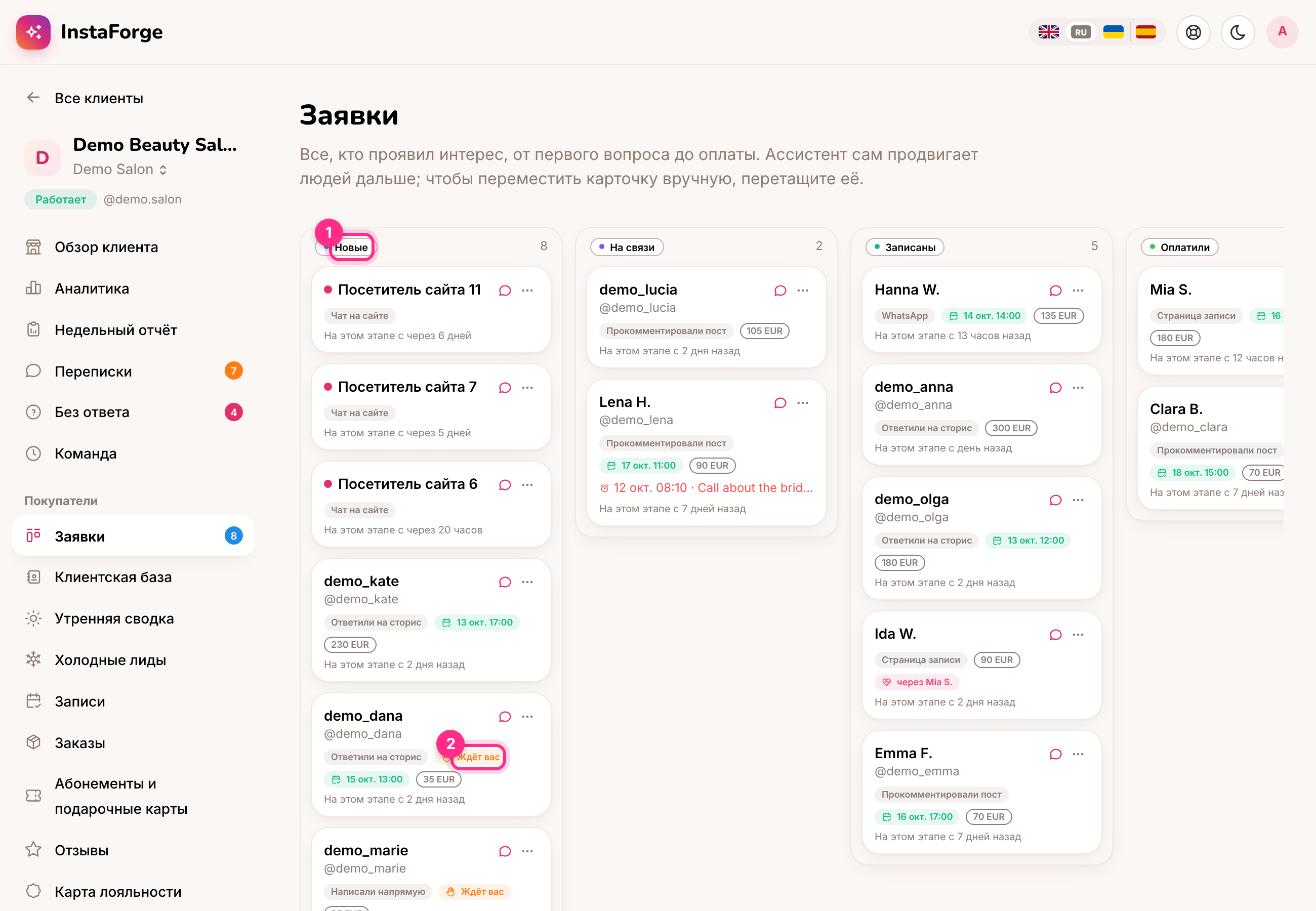Expand the Demo Salon account switcher

coord(120,170)
